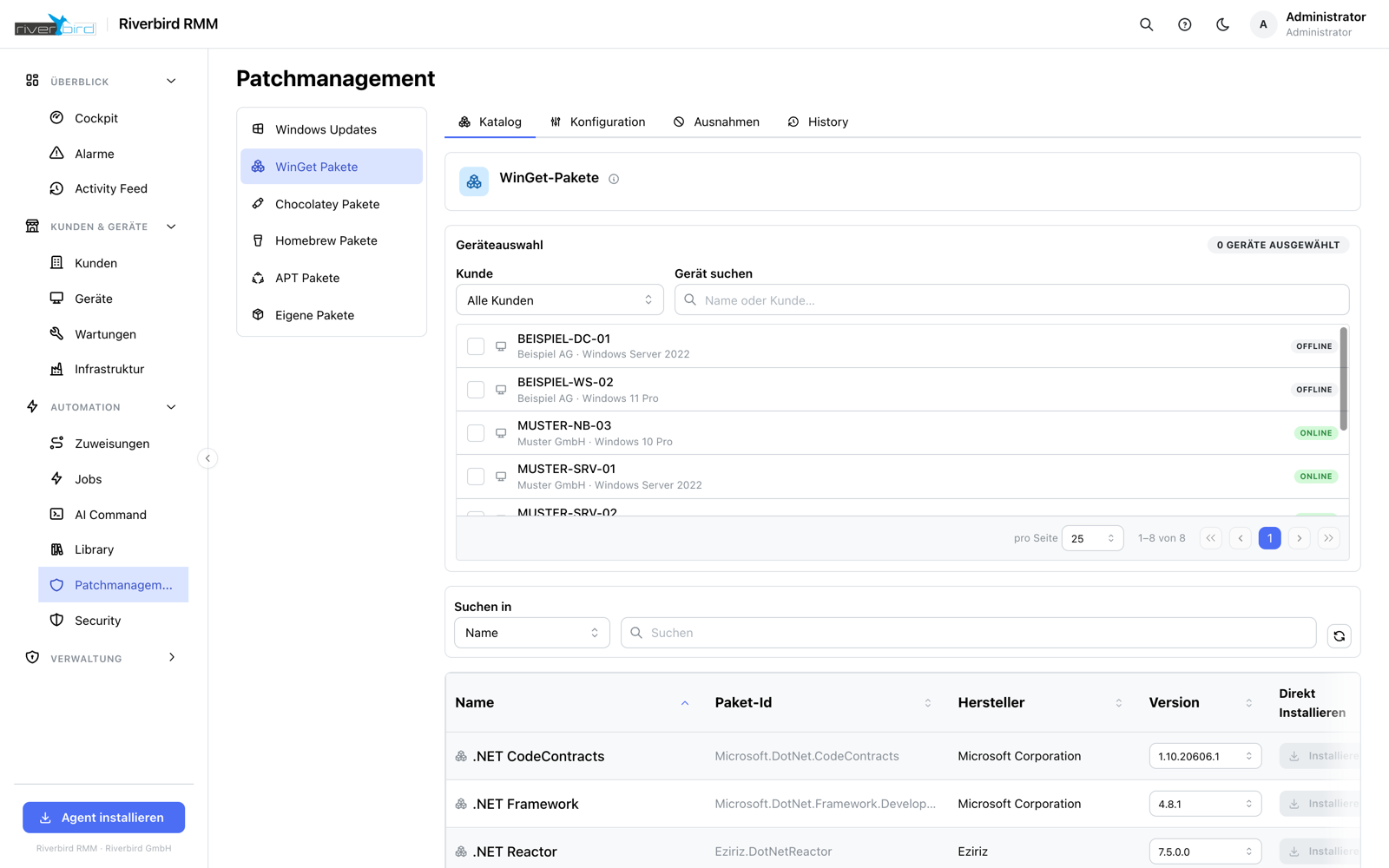This screenshot has width=1389, height=868.
Task: Click the refresh package list icon
Action: (1339, 636)
